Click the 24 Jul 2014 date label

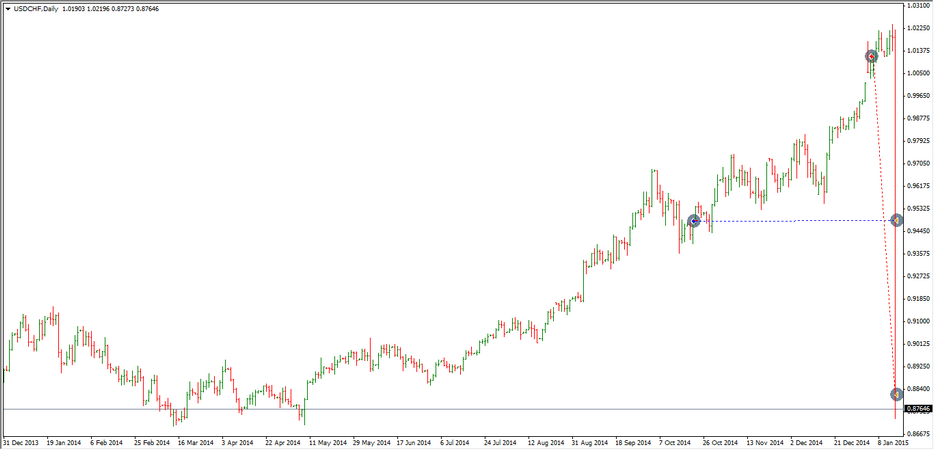pos(502,440)
